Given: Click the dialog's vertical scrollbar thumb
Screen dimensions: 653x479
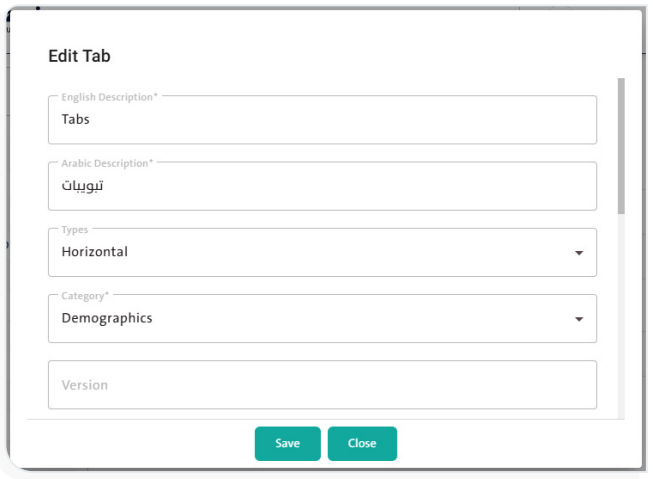Looking at the screenshot, I should tap(621, 145).
